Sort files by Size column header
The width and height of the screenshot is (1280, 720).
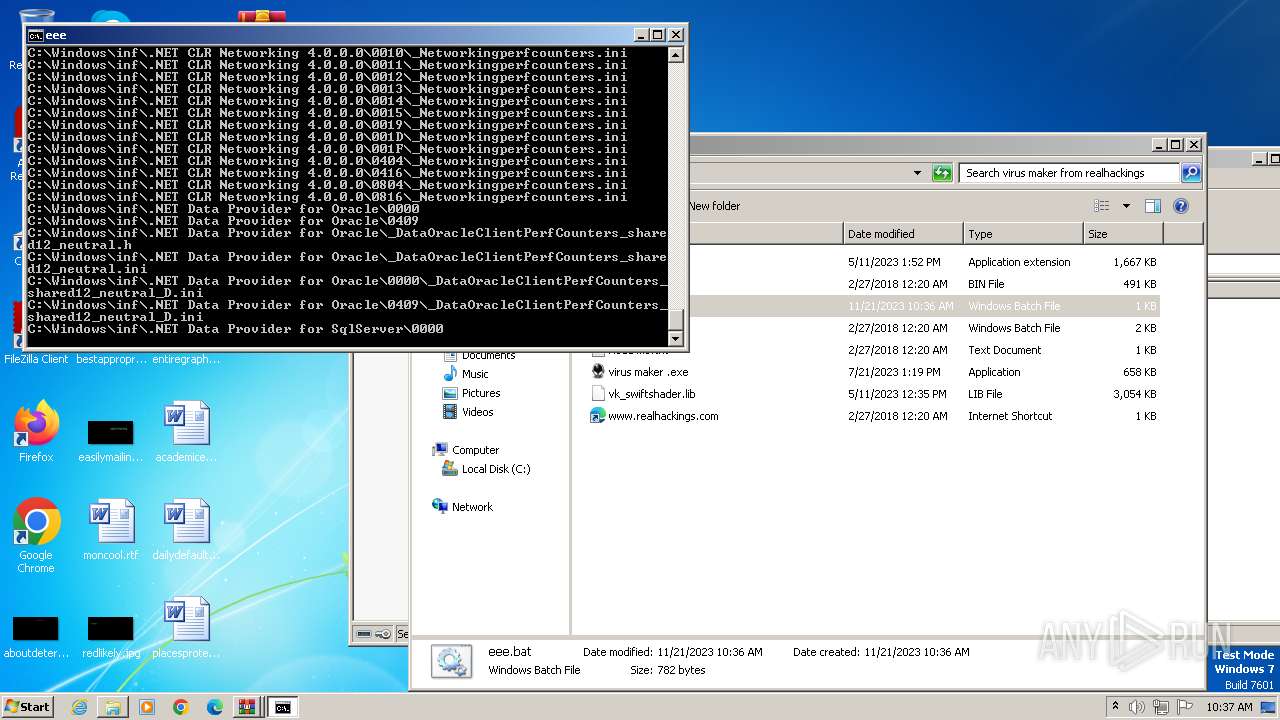coord(1123,234)
